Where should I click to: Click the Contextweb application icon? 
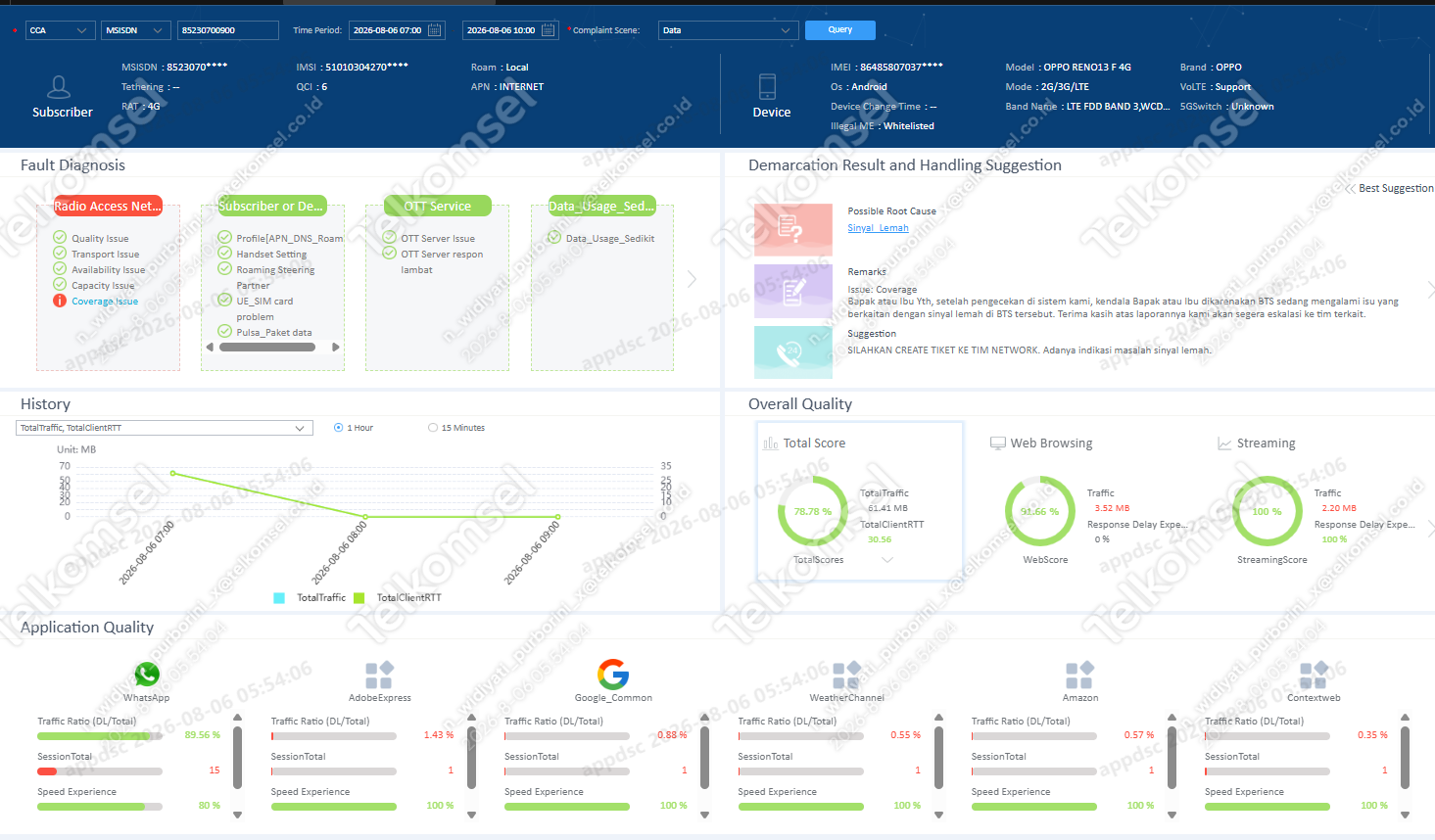1314,675
